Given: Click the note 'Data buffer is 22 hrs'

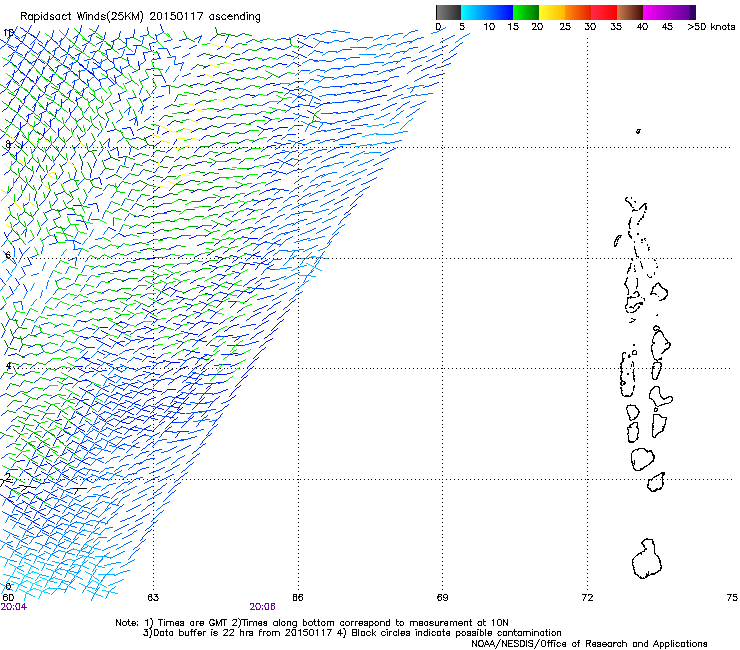Looking at the screenshot, I should point(203,633).
